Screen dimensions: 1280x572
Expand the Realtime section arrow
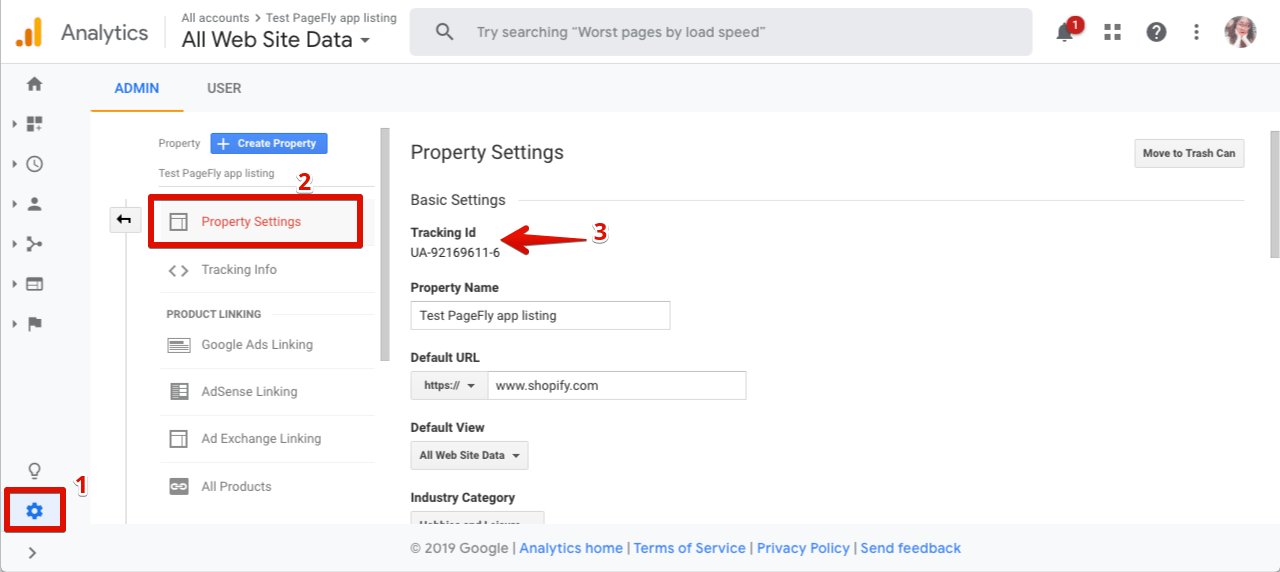[14, 164]
